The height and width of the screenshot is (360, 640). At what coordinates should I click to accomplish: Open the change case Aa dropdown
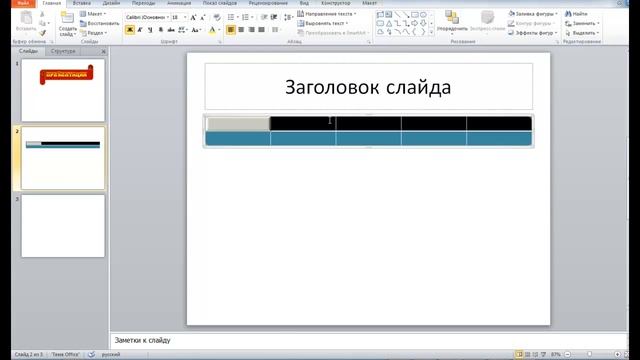[196, 30]
